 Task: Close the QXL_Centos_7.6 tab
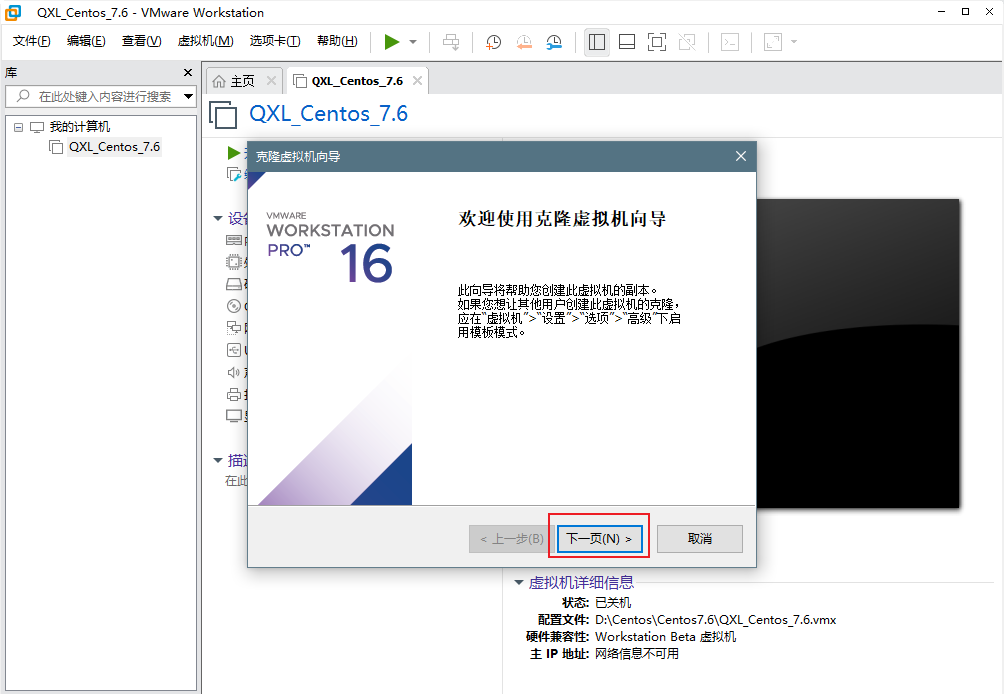417,81
